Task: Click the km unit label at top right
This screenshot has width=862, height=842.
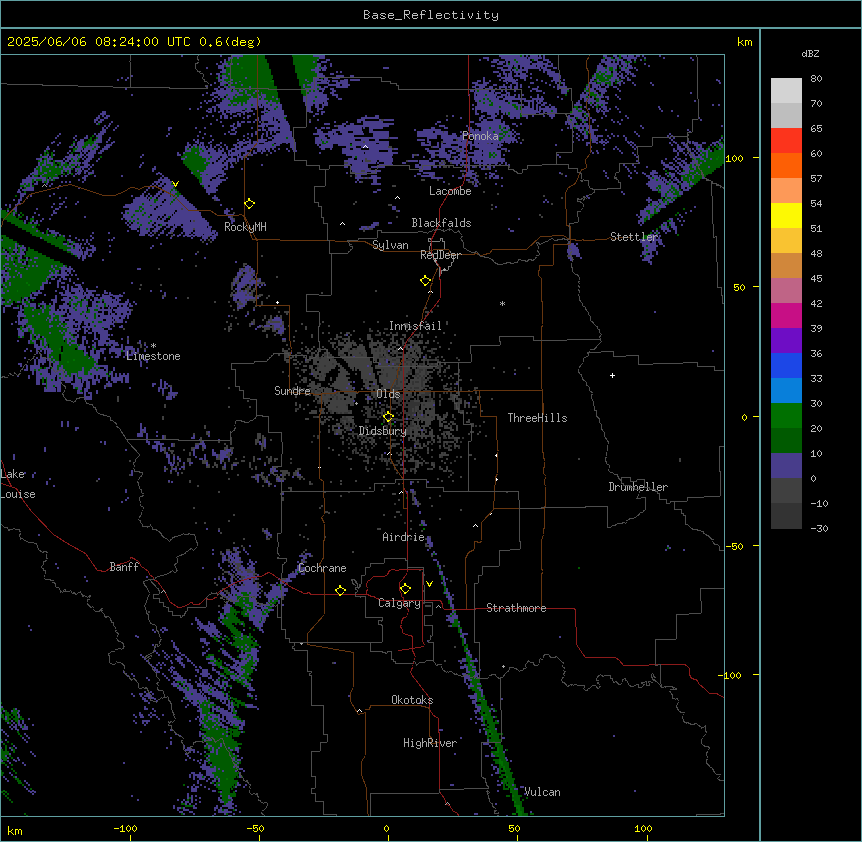Action: (x=744, y=42)
